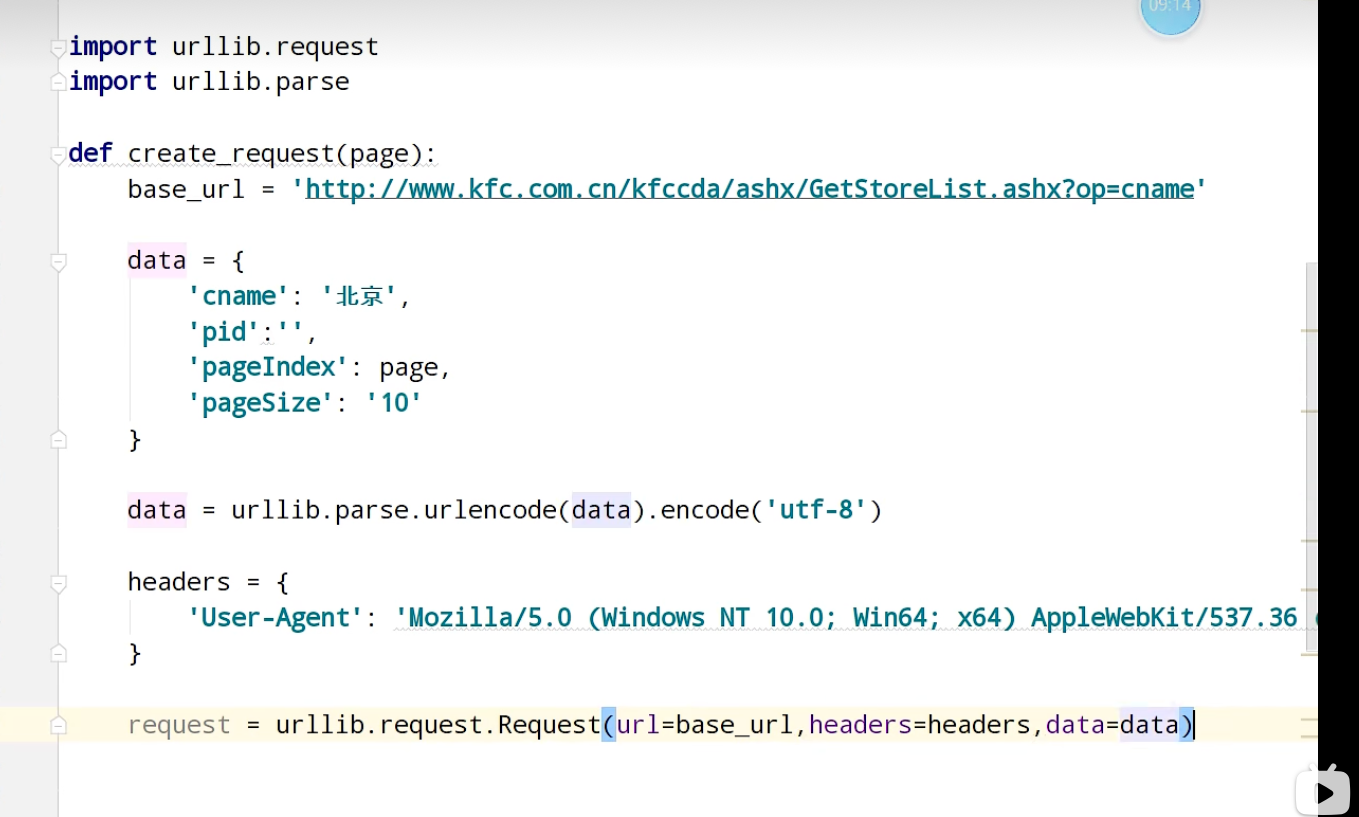This screenshot has width=1359, height=817.
Task: Click the function name 'create_request'
Action: [230, 154]
